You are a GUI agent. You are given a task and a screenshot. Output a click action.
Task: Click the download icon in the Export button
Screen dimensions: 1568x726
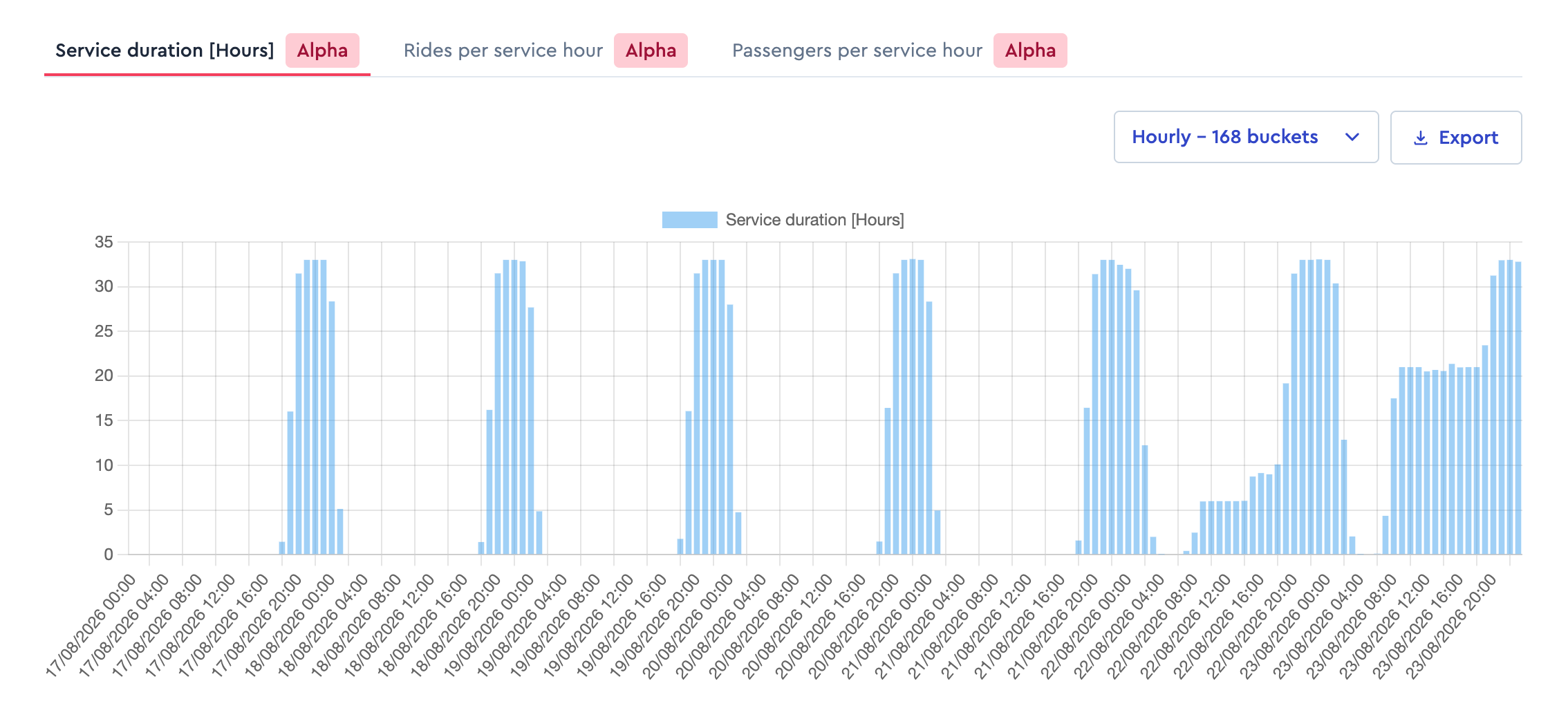pyautogui.click(x=1421, y=138)
